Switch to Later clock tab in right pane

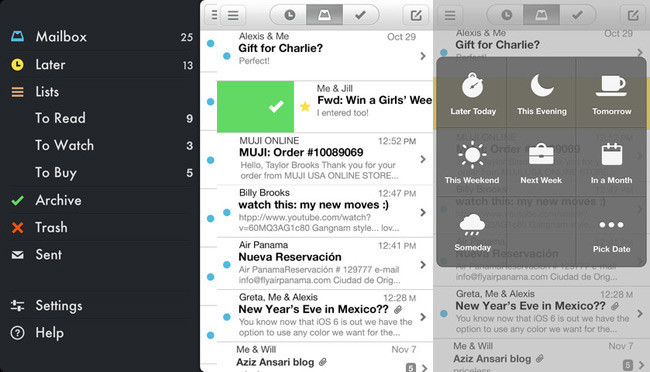click(x=506, y=15)
